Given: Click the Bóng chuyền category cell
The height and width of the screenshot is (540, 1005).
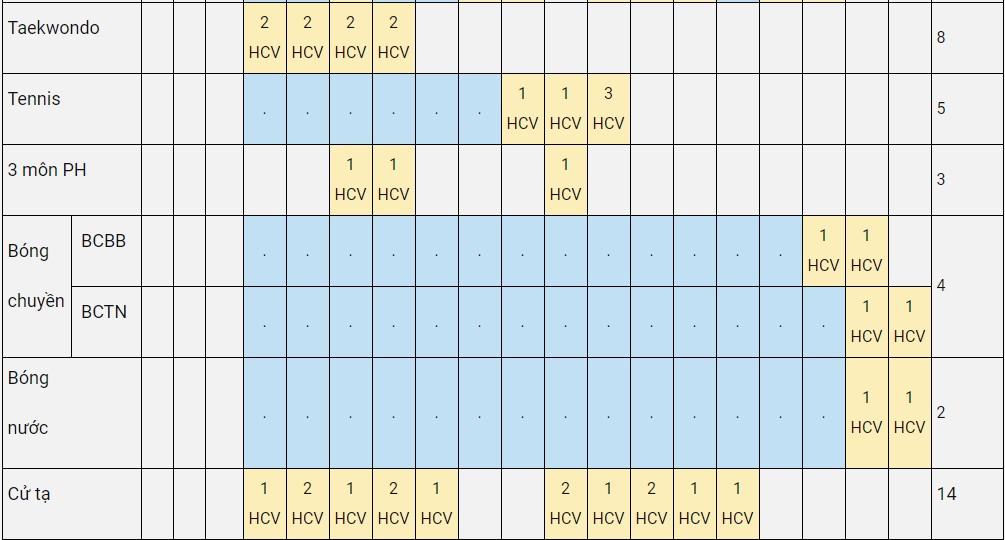Looking at the screenshot, I should tap(37, 286).
